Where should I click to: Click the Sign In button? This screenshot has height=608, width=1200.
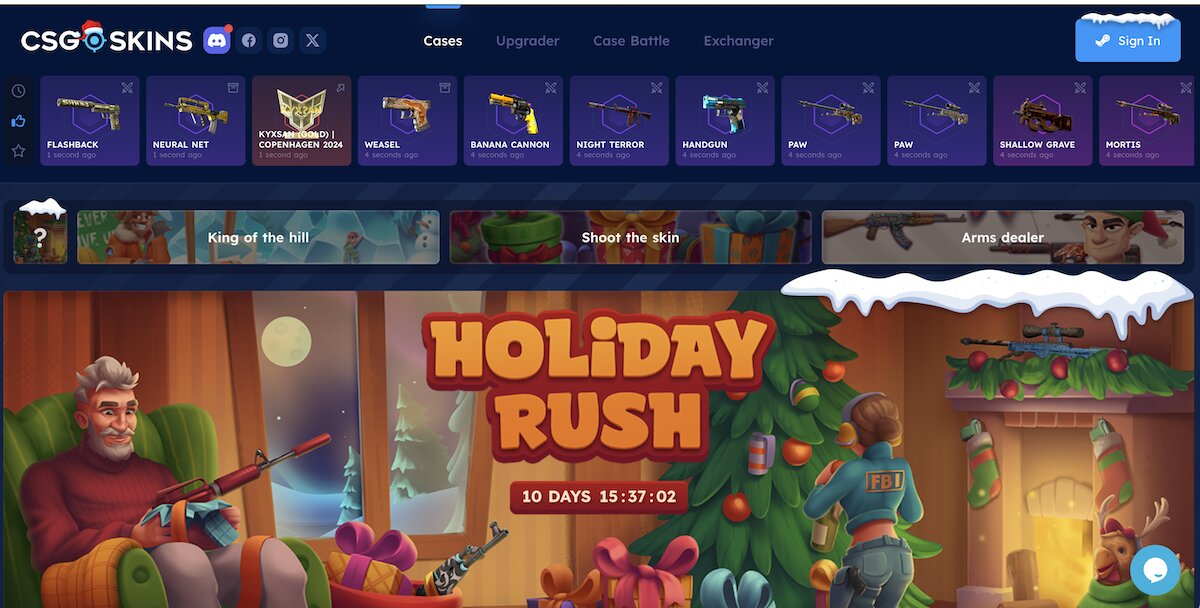[1128, 40]
